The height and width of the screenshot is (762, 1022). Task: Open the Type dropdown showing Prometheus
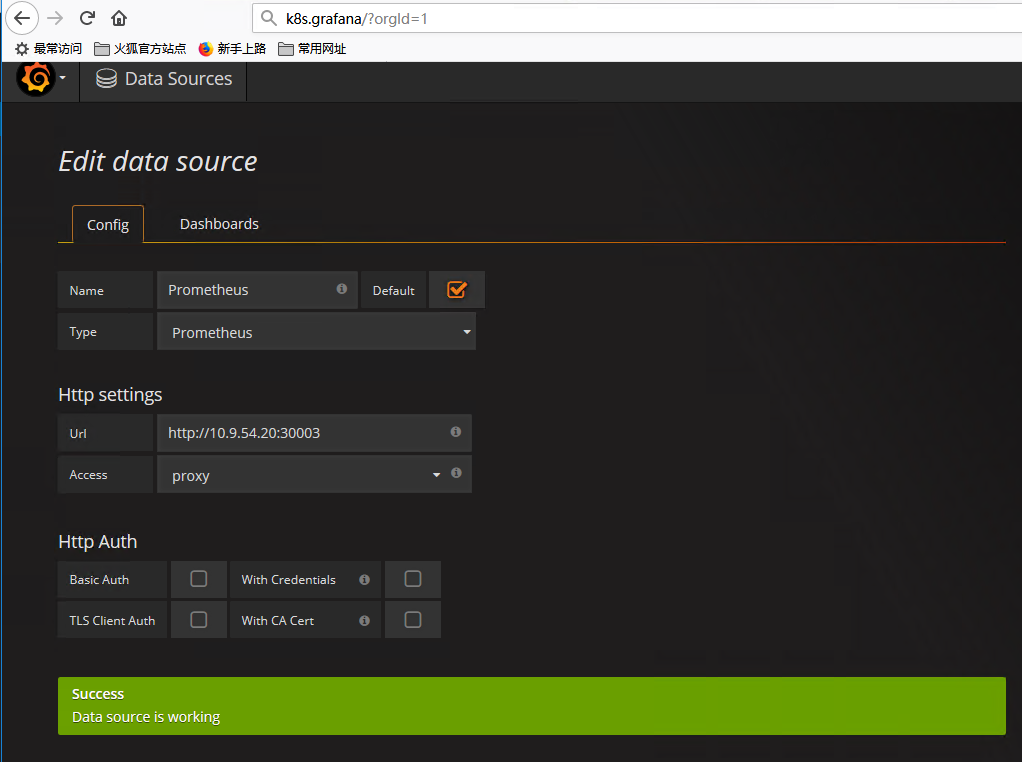pyautogui.click(x=316, y=332)
